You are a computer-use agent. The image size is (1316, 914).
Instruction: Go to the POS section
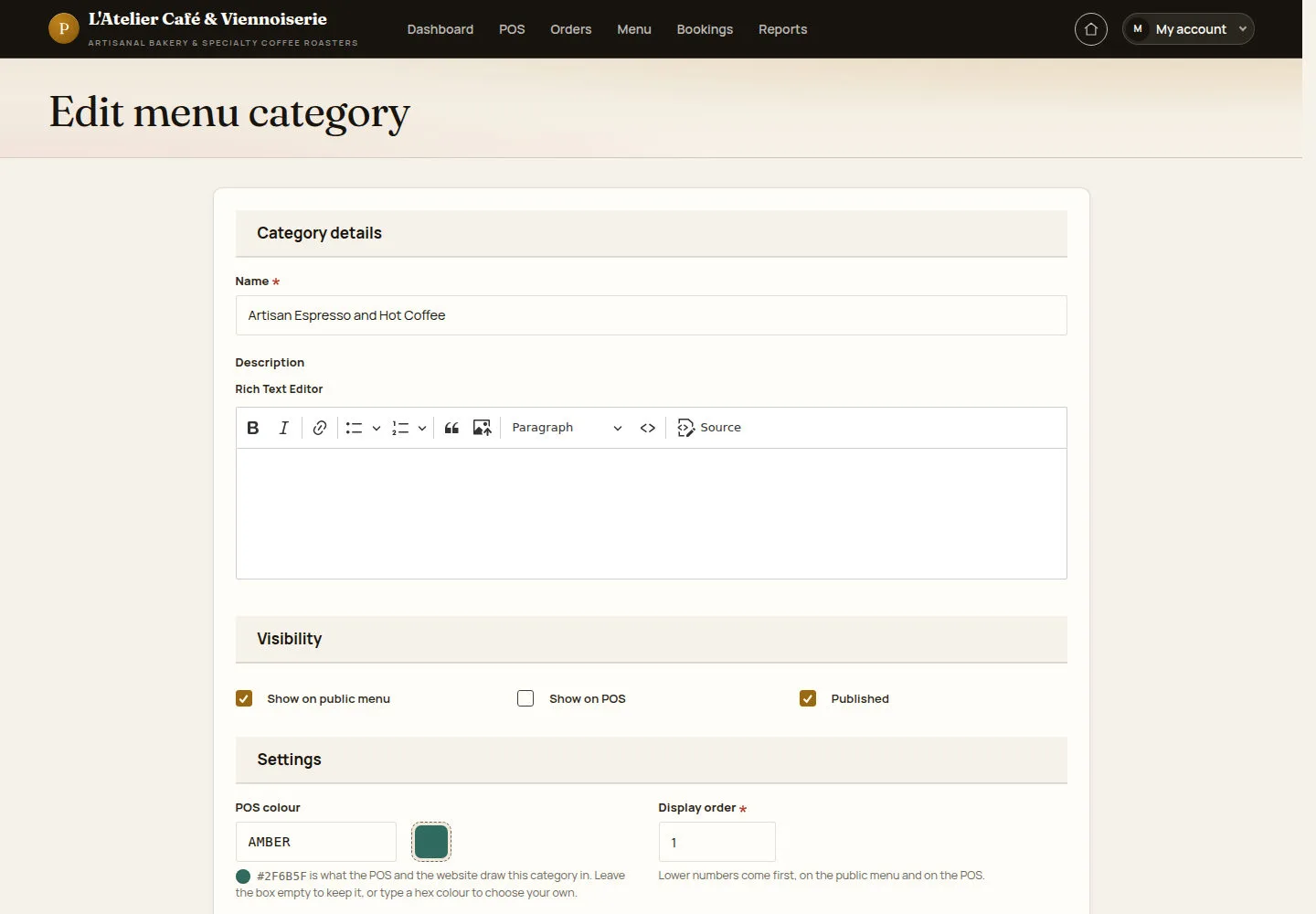[x=512, y=29]
